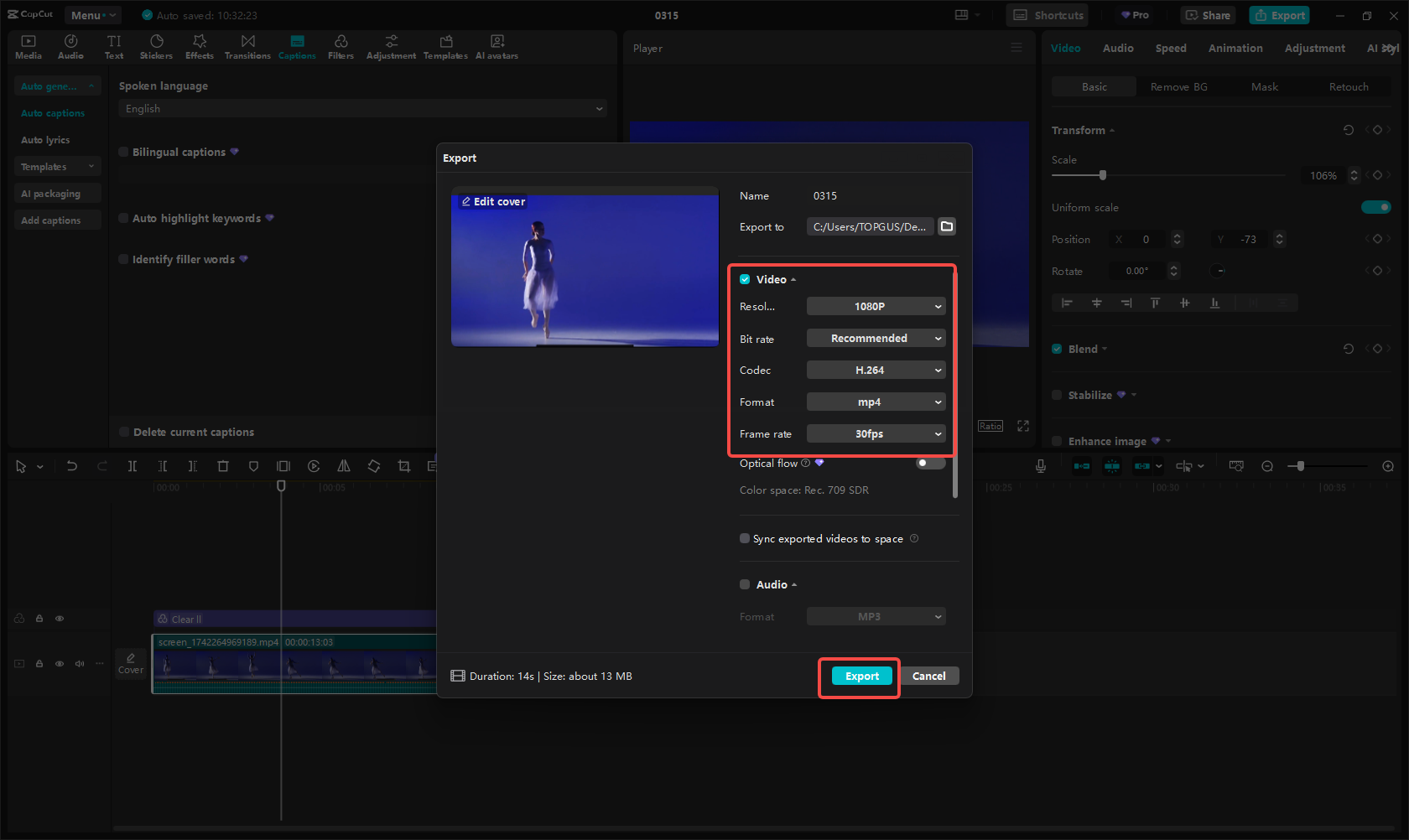Check Sync exported videos to space
This screenshot has height=840, width=1409.
tap(745, 538)
